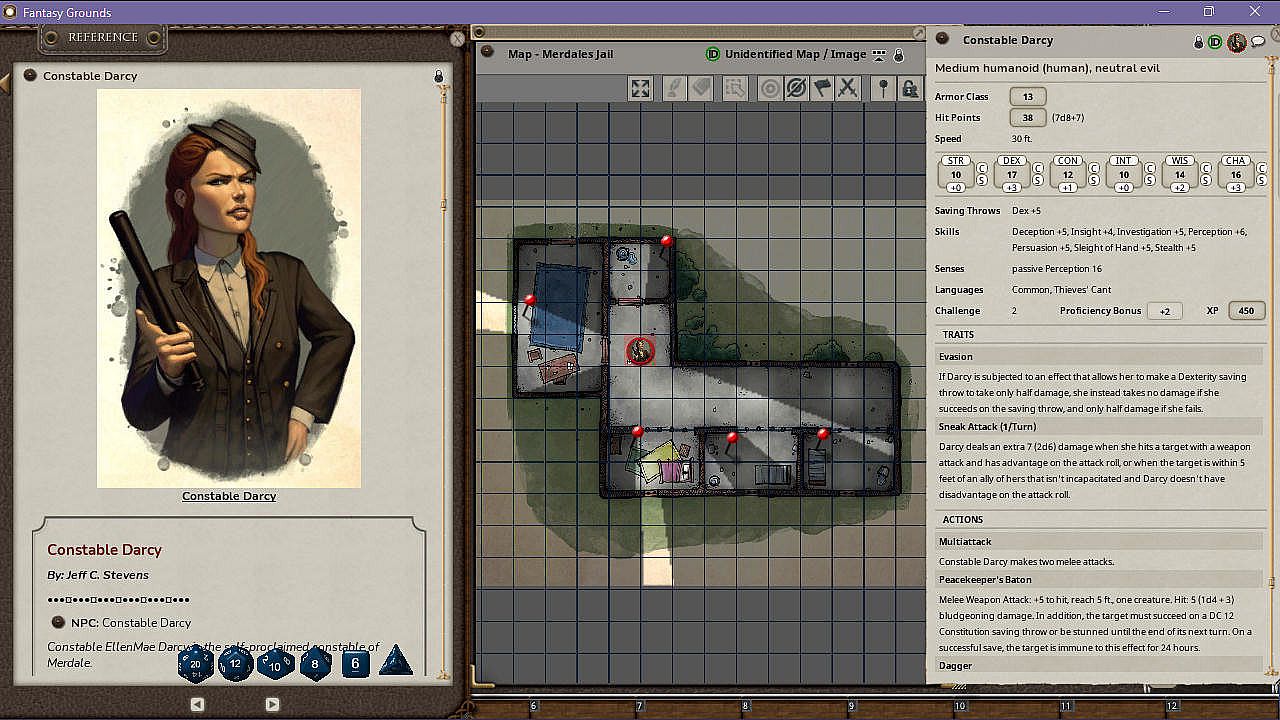Click the Hit Points value field
The height and width of the screenshot is (720, 1280).
(1028, 118)
